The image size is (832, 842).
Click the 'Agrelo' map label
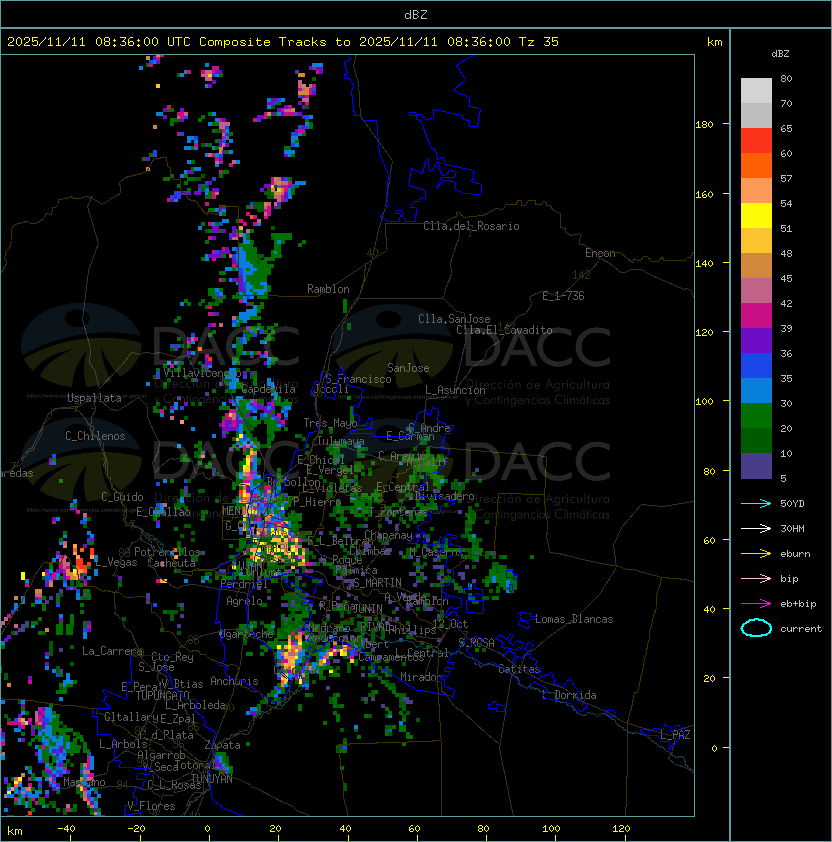point(244,601)
